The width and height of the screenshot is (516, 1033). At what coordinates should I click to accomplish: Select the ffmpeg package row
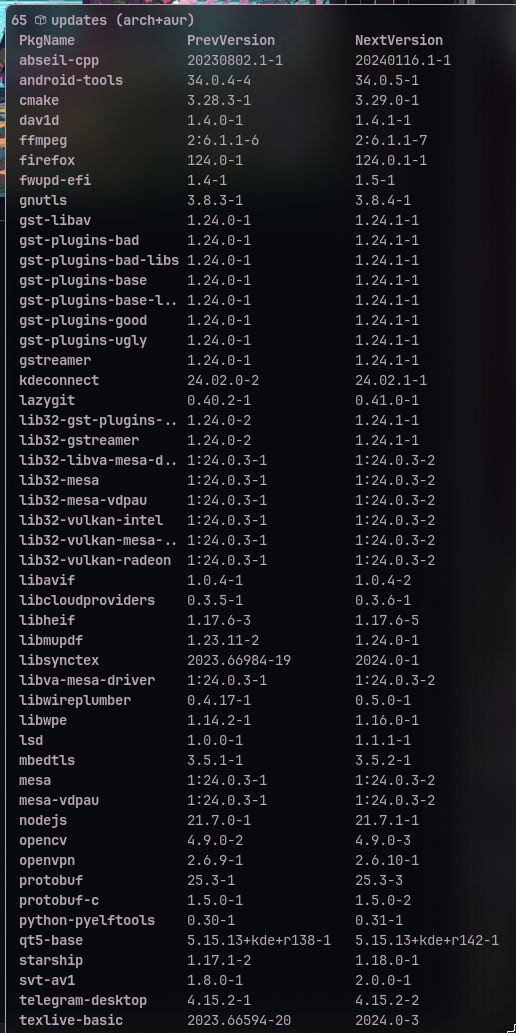(258, 140)
